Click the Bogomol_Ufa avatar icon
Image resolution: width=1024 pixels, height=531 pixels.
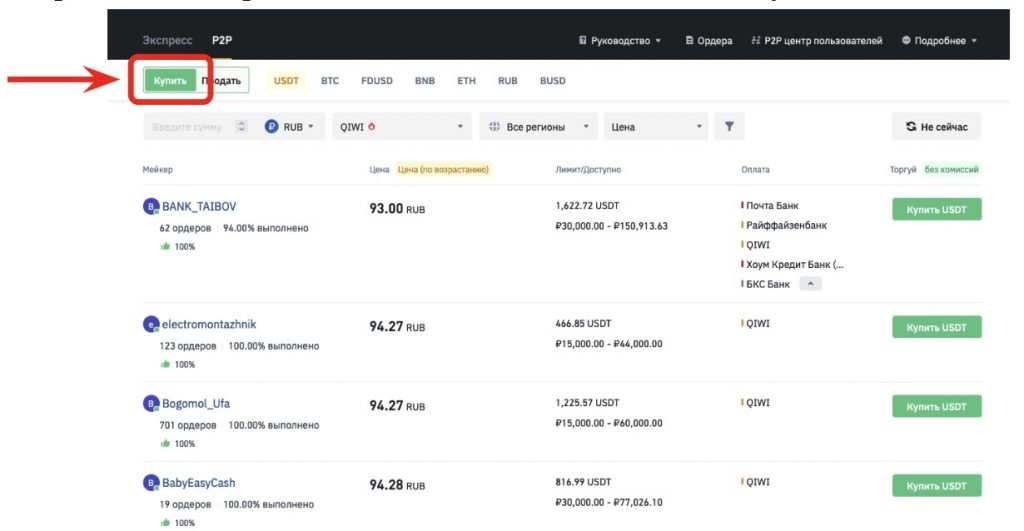coord(151,404)
